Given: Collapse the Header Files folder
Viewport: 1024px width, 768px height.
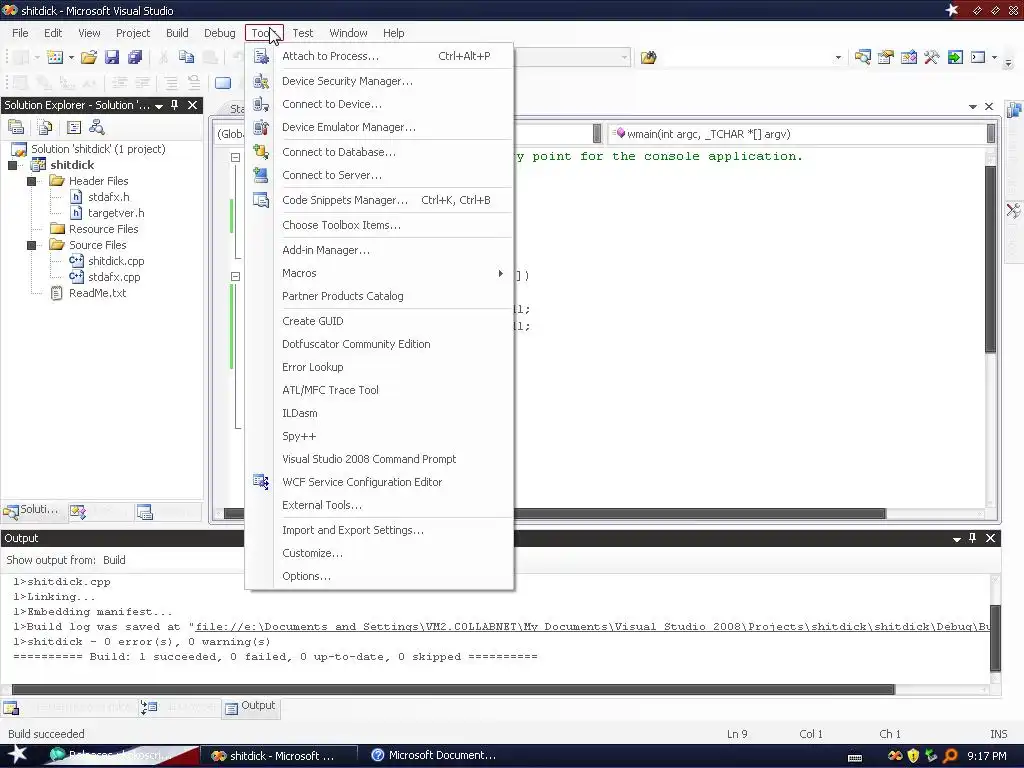Looking at the screenshot, I should tap(31, 181).
